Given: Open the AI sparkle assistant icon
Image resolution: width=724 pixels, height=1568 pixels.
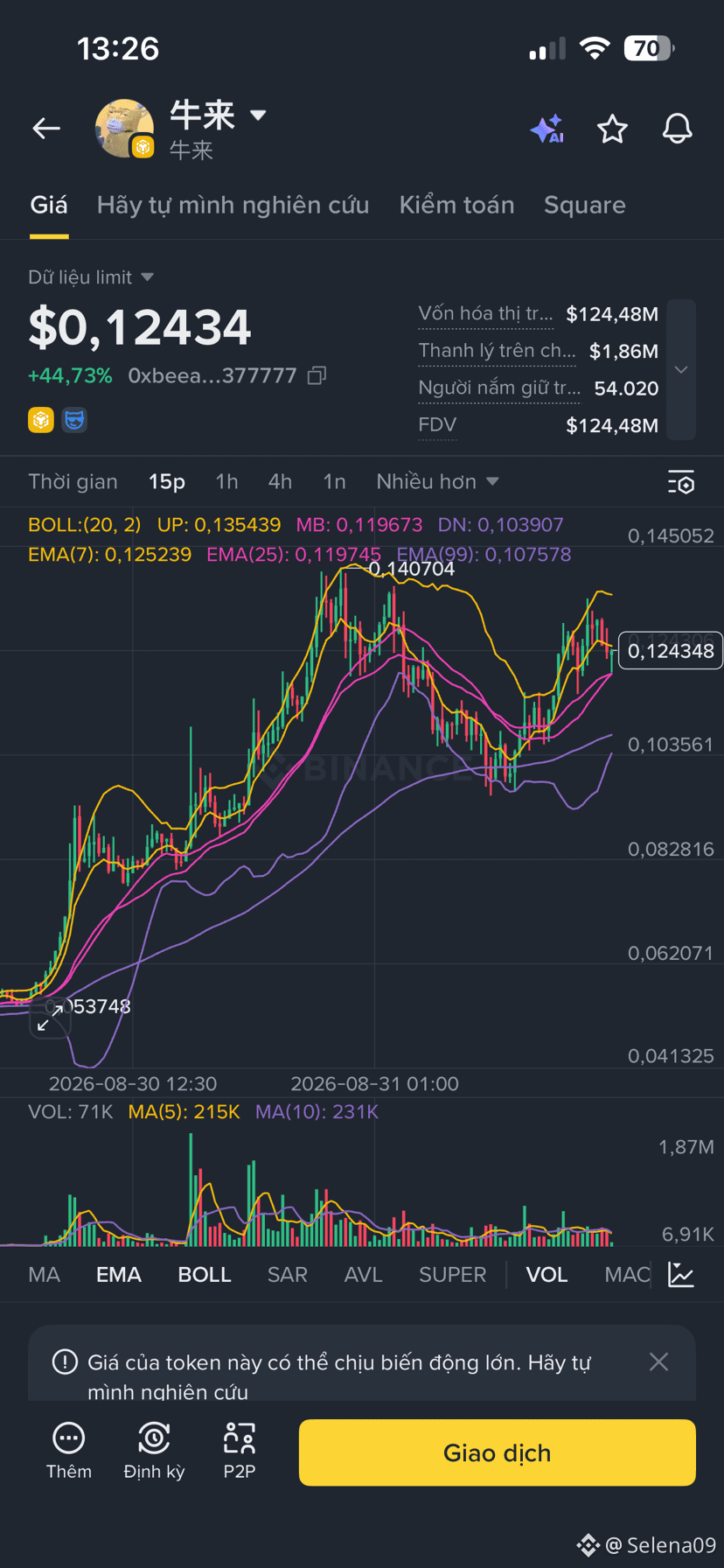Looking at the screenshot, I should point(547,129).
